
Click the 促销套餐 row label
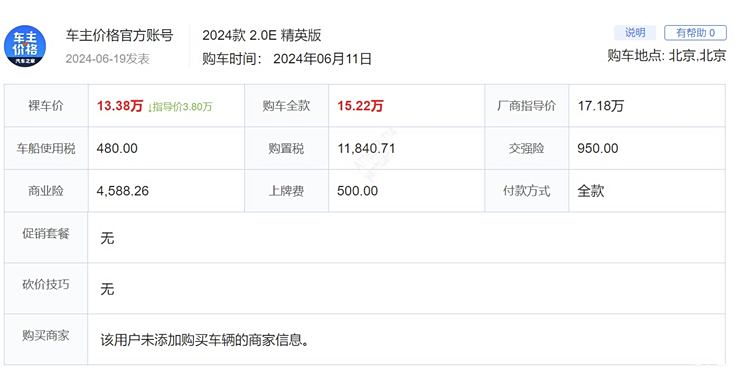point(46,233)
